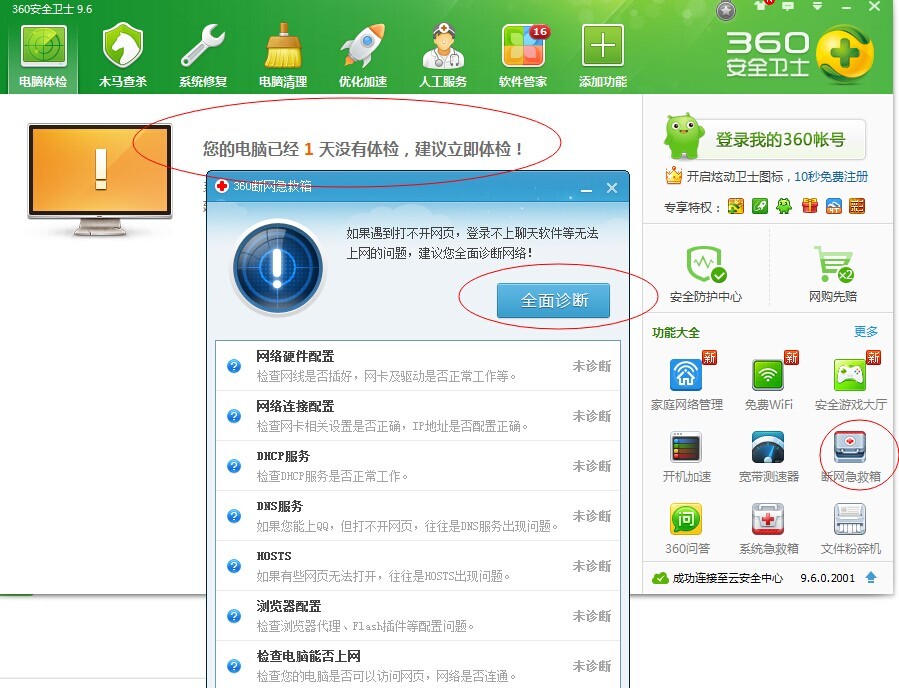The width and height of the screenshot is (899, 688).
Task: Click 未诊断 status of 检查电脑能否上网 row
Action: (592, 666)
